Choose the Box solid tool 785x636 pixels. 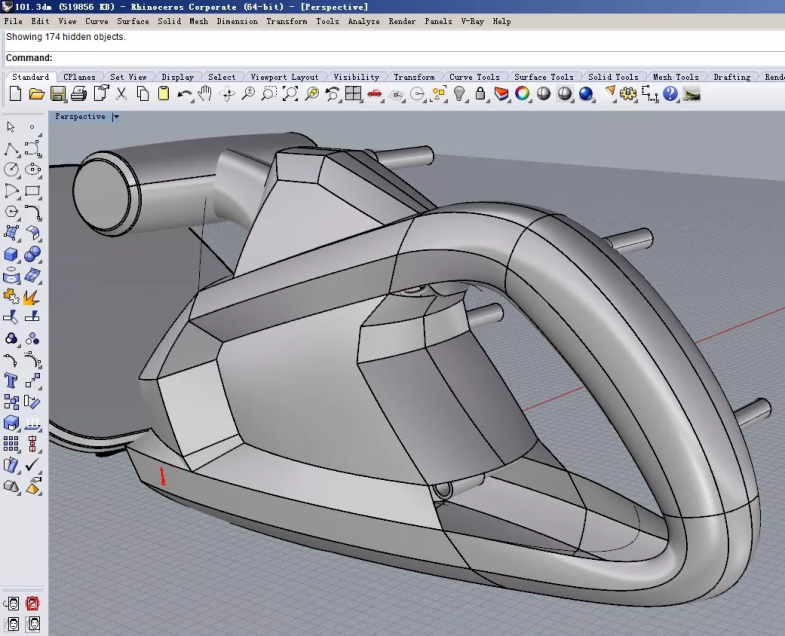[x=11, y=255]
